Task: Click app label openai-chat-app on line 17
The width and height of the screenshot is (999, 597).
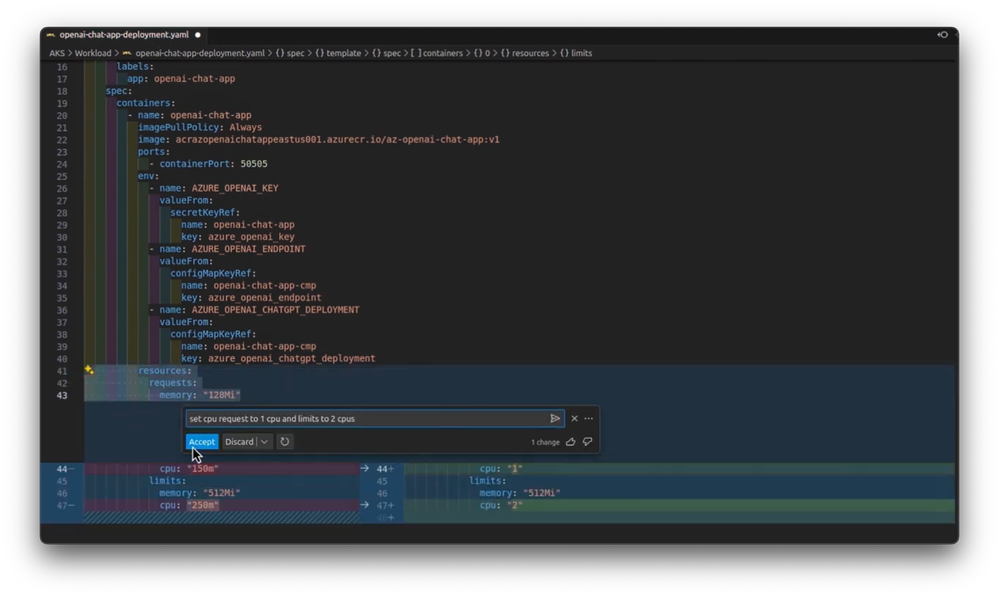Action: tap(194, 79)
